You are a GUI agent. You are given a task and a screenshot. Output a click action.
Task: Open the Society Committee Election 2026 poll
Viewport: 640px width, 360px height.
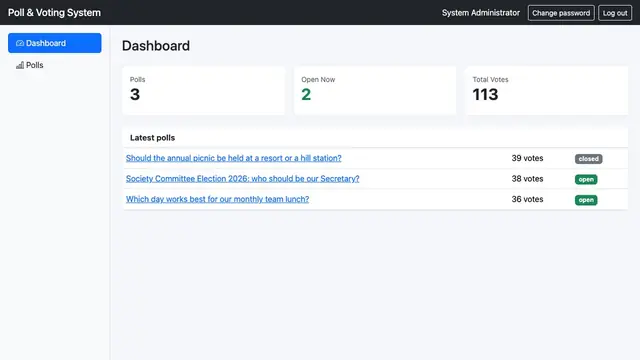[x=242, y=179]
